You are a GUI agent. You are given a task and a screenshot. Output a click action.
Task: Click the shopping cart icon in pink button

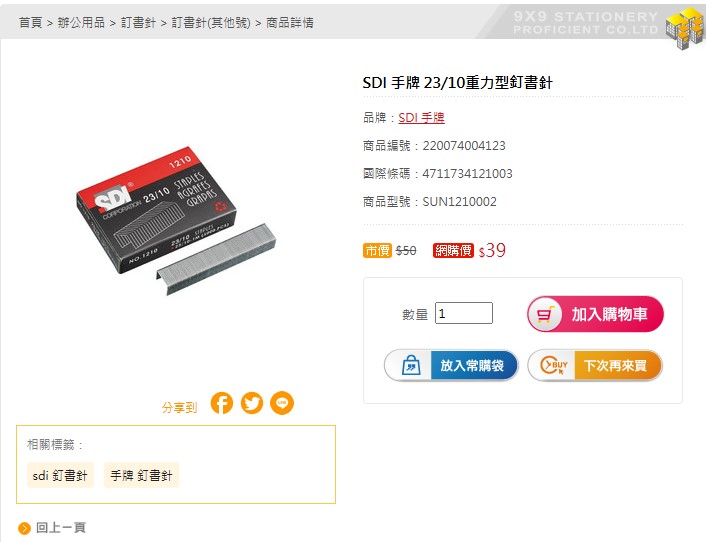click(545, 314)
